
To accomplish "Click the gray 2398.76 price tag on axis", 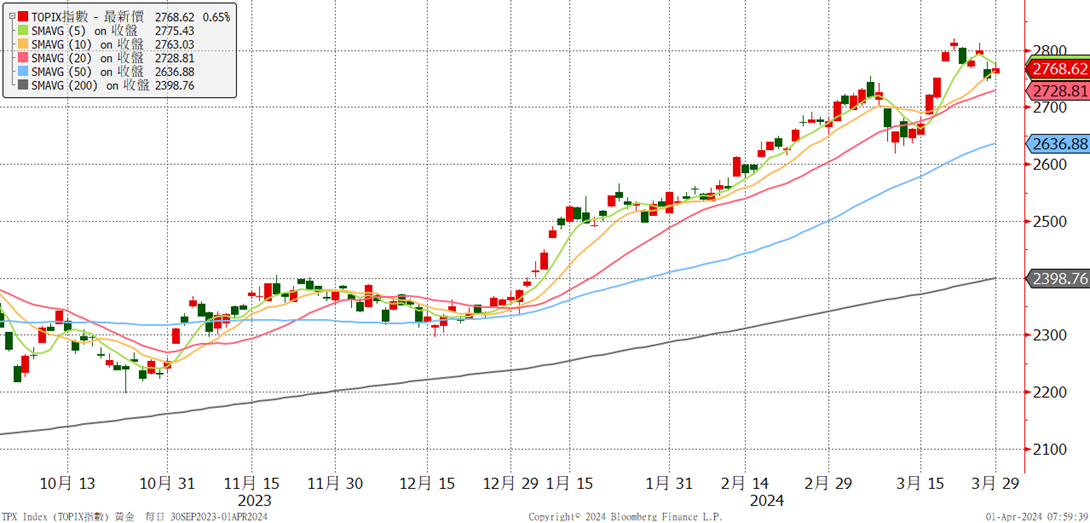I will pyautogui.click(x=1057, y=279).
